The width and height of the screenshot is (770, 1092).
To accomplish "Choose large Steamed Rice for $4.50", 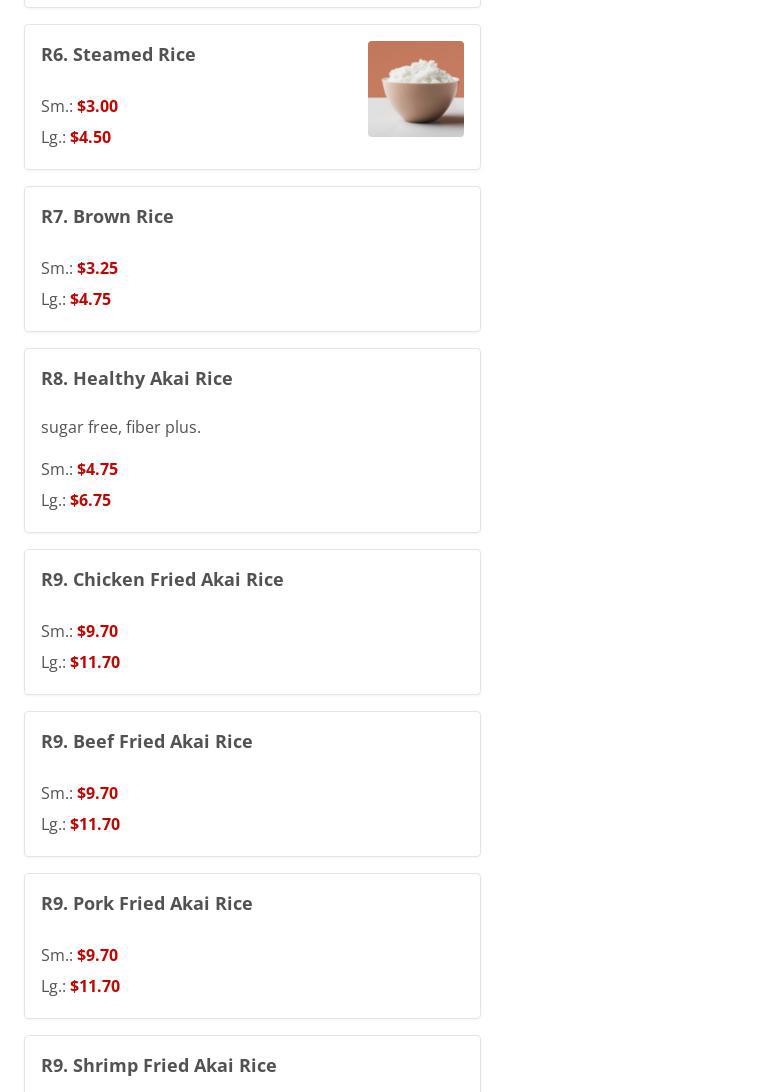I will [90, 137].
